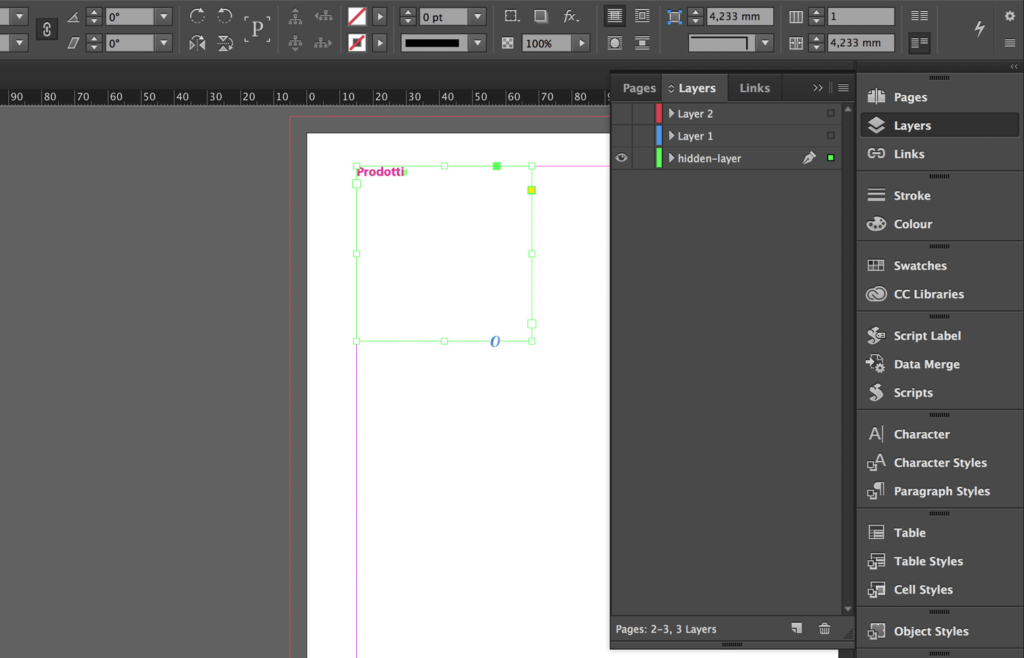Click the rotation angle field
This screenshot has width=1024, height=658.
tap(130, 16)
